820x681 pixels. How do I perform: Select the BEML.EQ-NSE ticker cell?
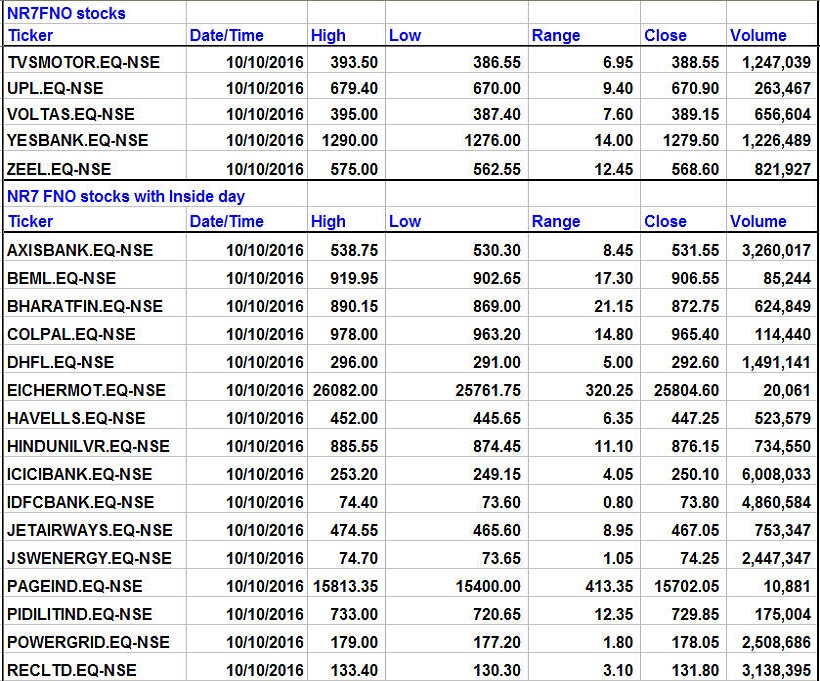[62, 278]
